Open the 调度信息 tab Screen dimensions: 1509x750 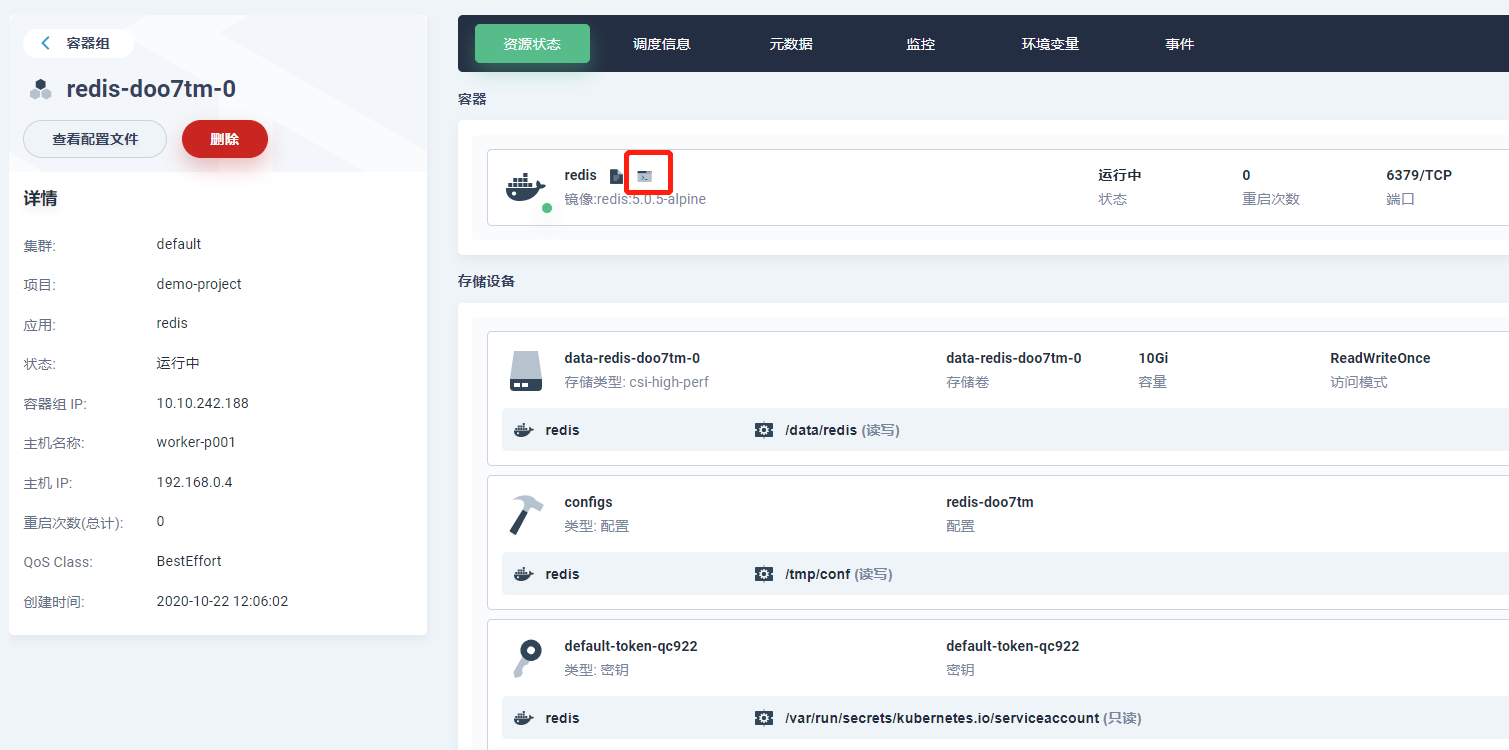(x=662, y=44)
